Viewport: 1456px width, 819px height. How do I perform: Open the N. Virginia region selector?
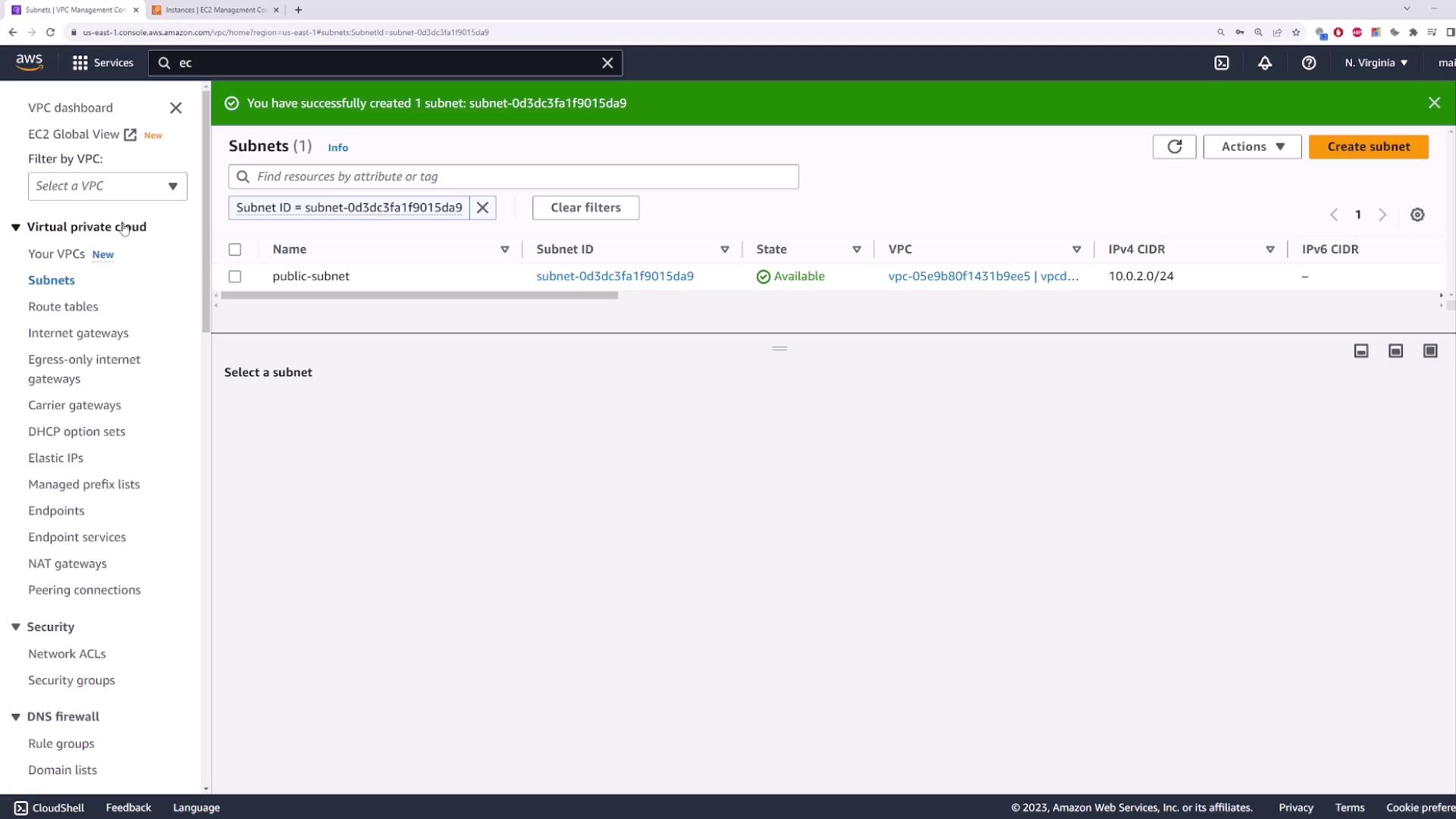(x=1376, y=63)
